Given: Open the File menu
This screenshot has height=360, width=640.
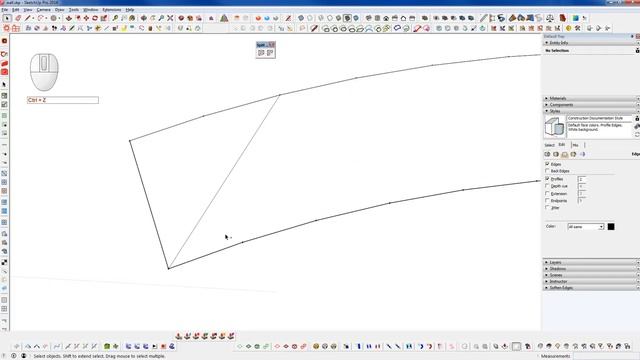Looking at the screenshot, I should 4,9.
